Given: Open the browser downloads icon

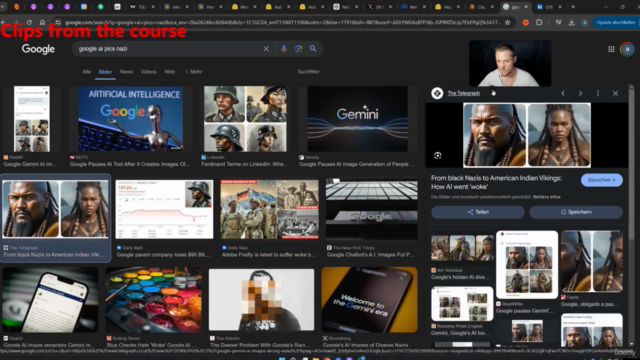Looking at the screenshot, I should [x=571, y=22].
